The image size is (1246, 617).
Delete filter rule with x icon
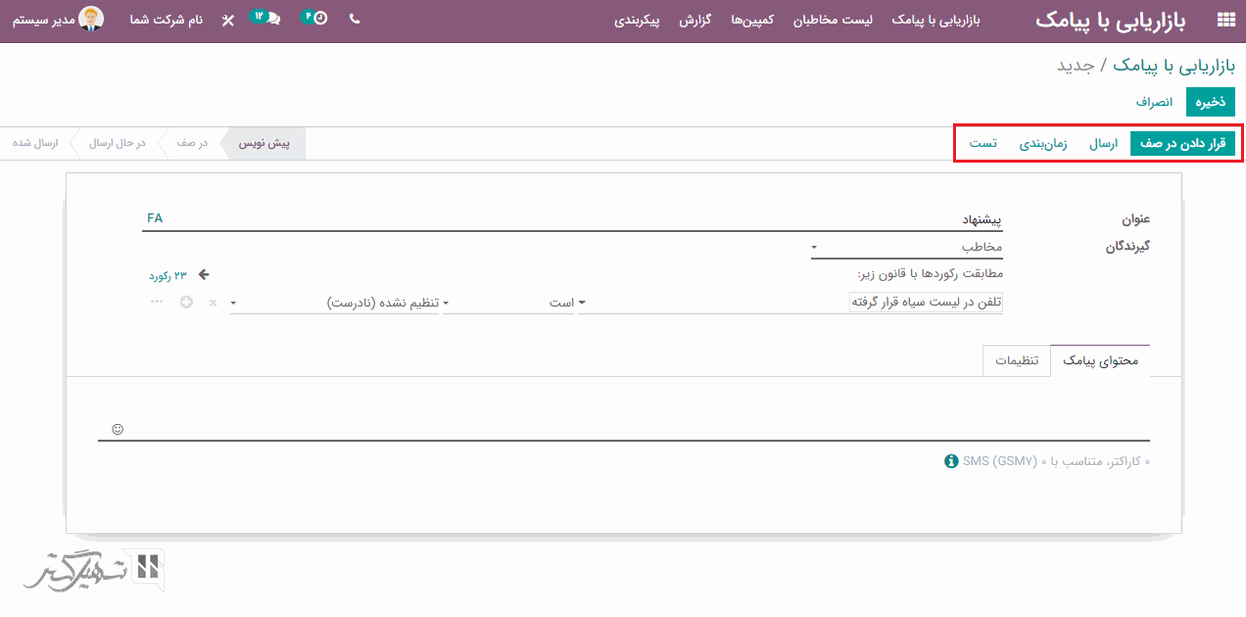pos(212,303)
